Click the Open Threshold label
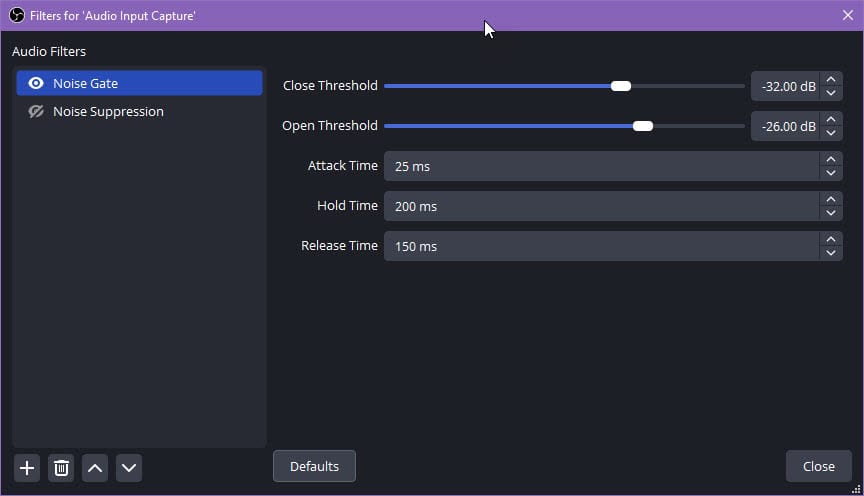Viewport: 864px width, 496px height. tap(330, 126)
